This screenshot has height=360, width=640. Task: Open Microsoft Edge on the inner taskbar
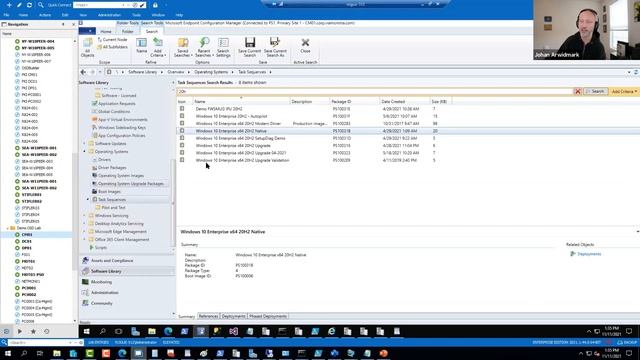[x=168, y=331]
